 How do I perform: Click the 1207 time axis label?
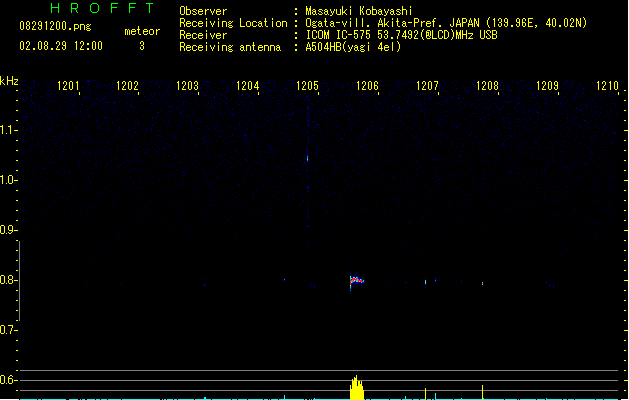coord(427,86)
